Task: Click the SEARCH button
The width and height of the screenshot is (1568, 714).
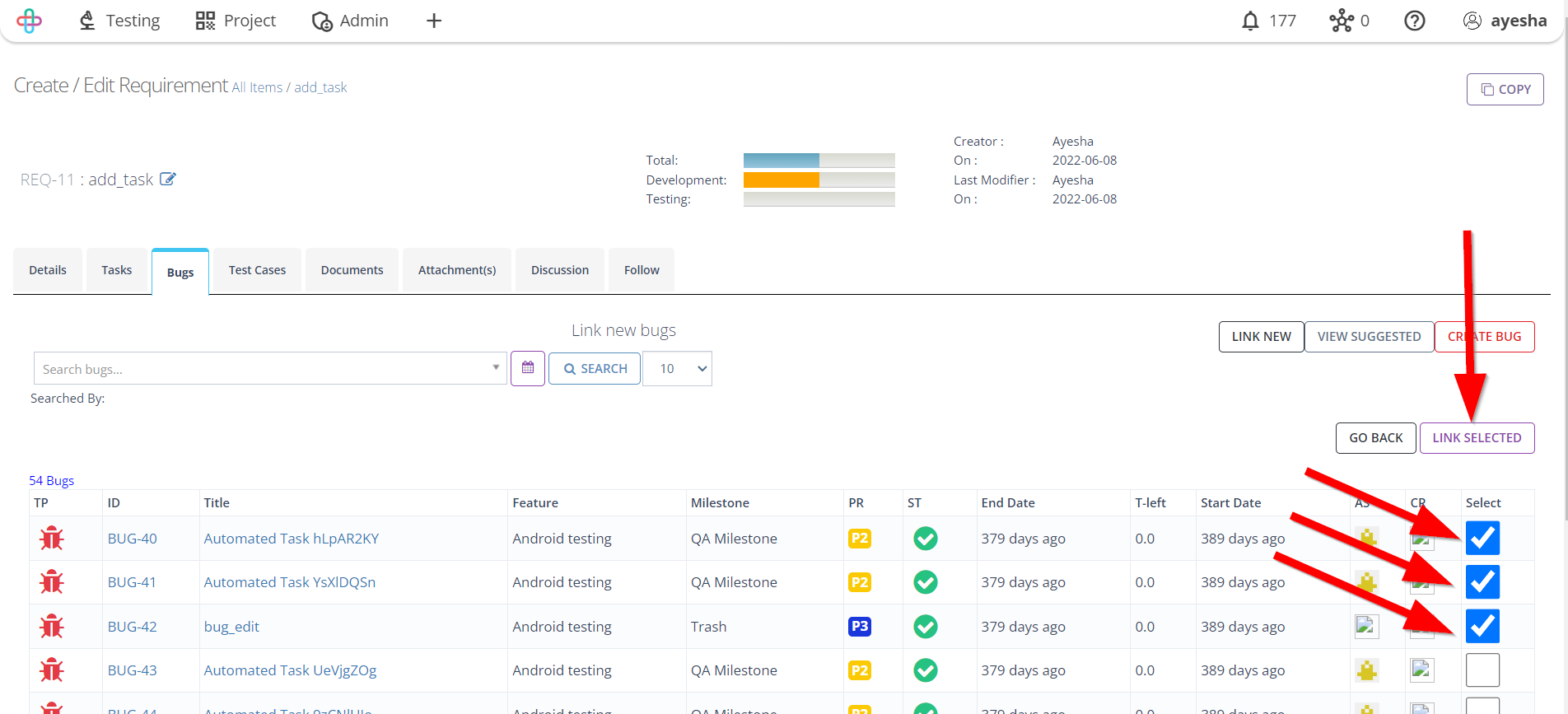Action: tap(595, 368)
